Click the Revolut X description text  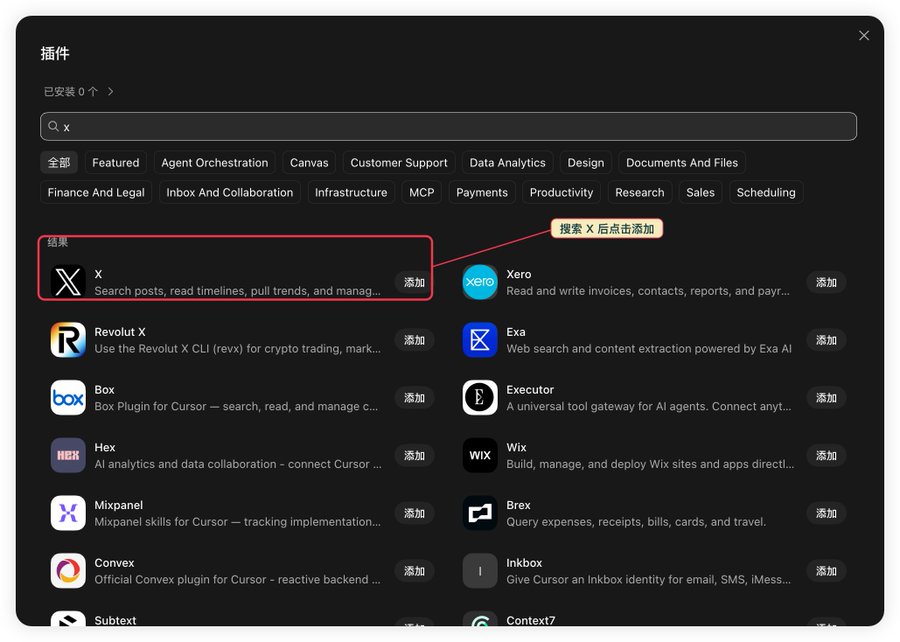(x=237, y=349)
